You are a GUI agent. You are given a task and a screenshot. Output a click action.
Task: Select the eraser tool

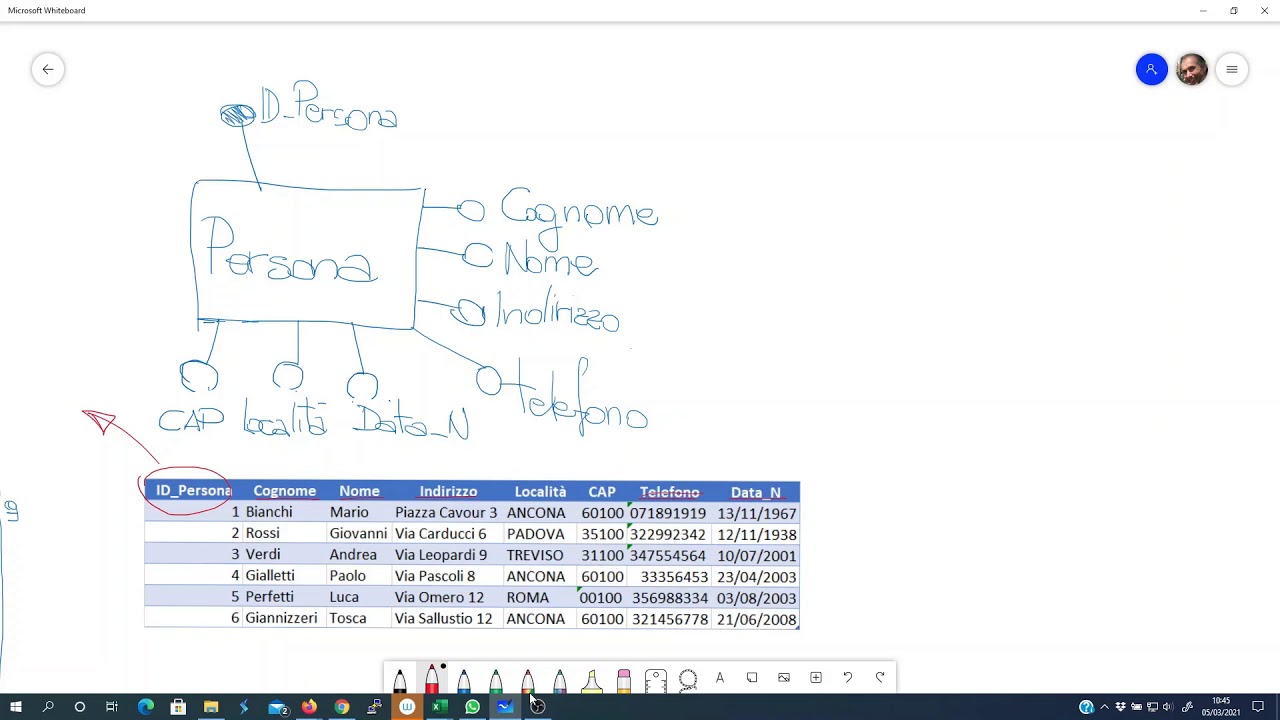624,679
